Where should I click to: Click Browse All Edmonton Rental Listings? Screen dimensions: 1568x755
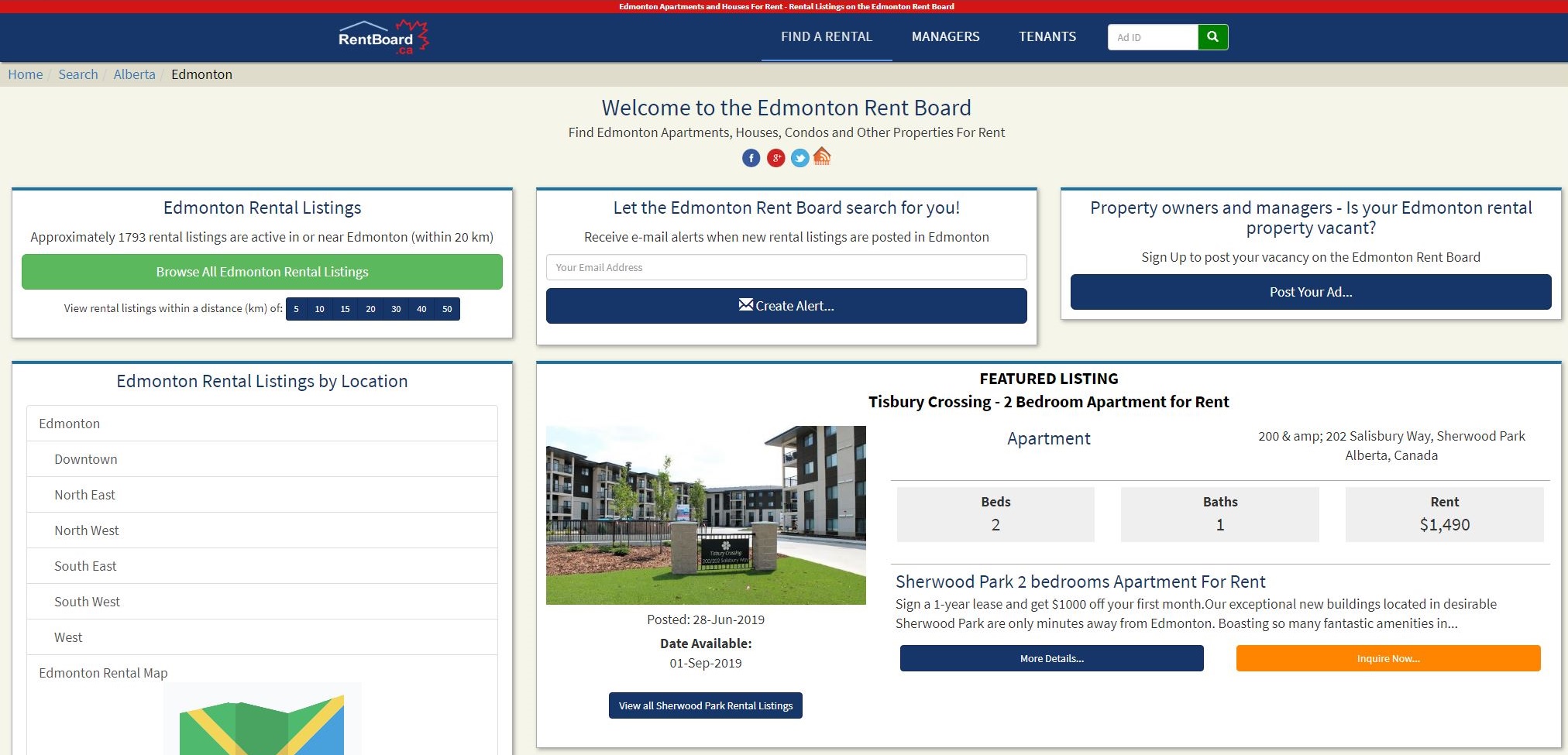262,272
